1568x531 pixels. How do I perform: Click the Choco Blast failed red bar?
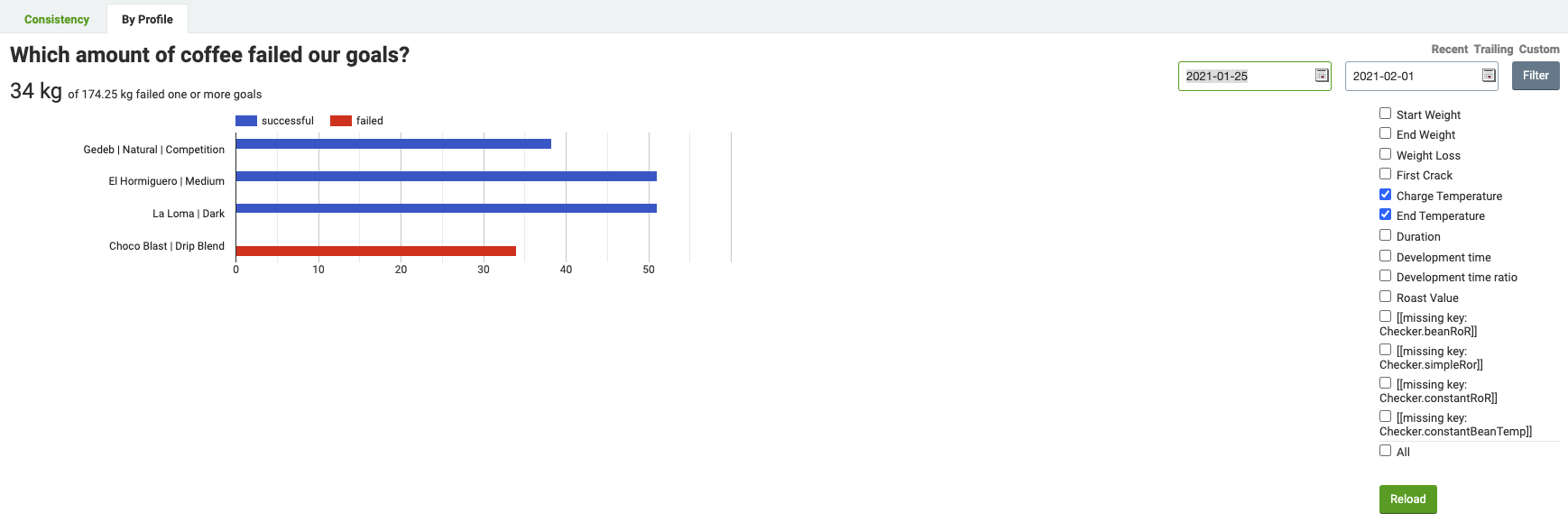[x=376, y=252]
